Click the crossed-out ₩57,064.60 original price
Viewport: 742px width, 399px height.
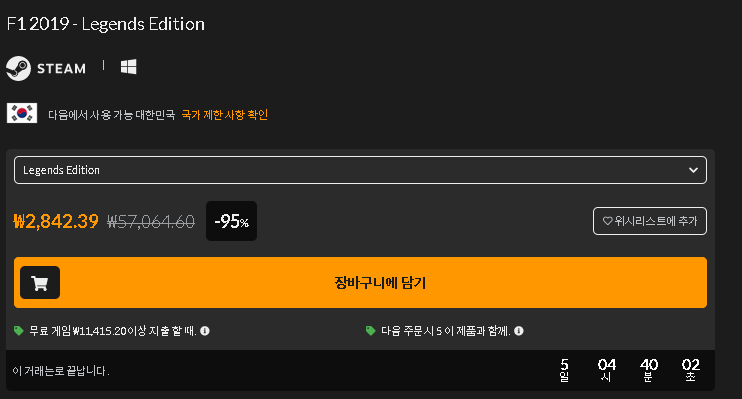coord(151,222)
